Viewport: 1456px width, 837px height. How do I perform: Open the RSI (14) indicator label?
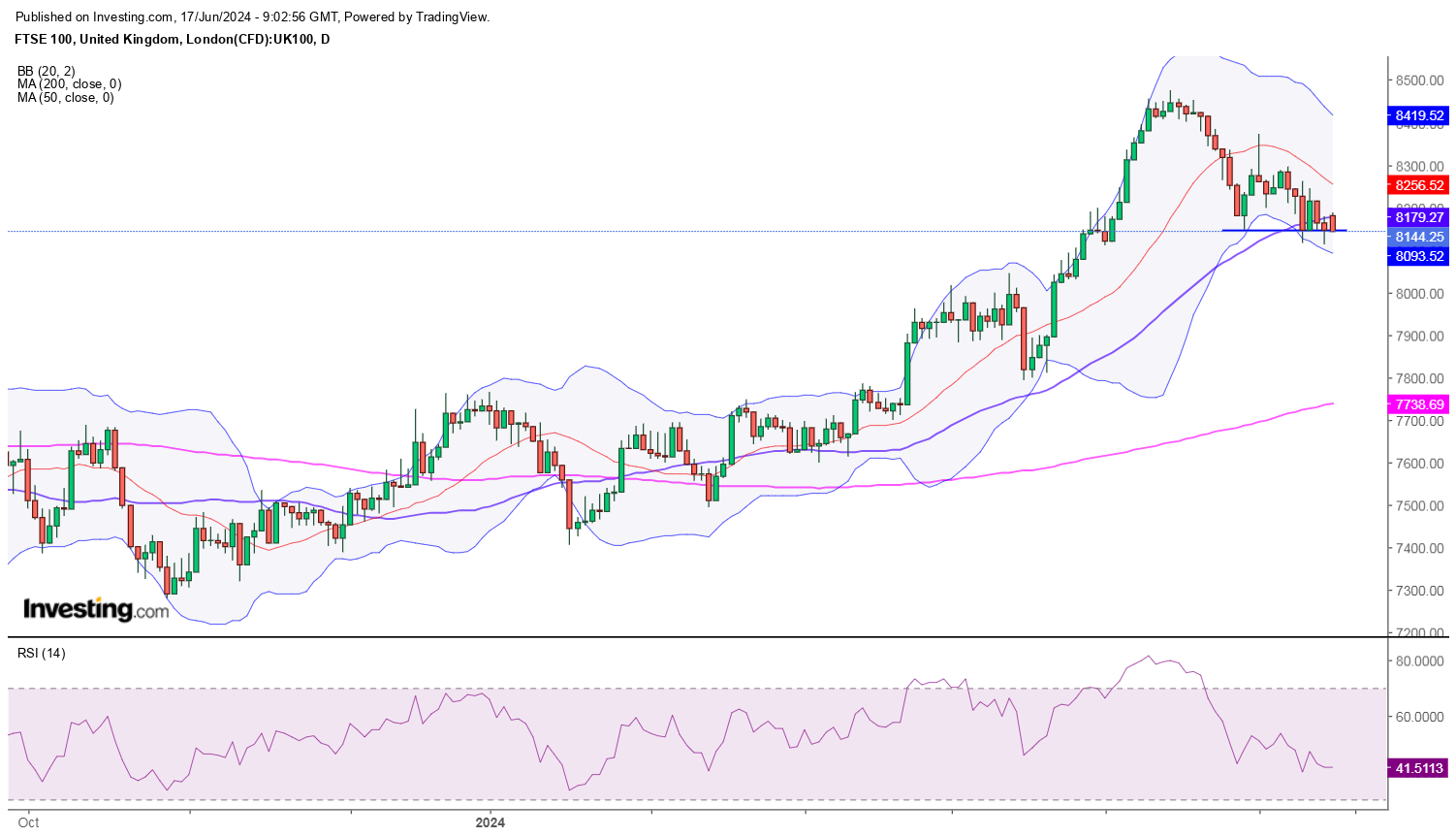[x=42, y=653]
